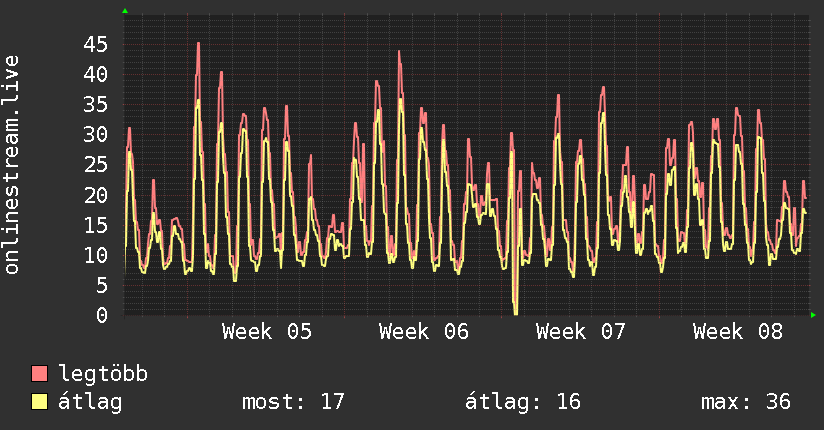Viewport: 824px width, 430px height.
Task: Select the Week 08 axis label
Action: click(x=738, y=332)
